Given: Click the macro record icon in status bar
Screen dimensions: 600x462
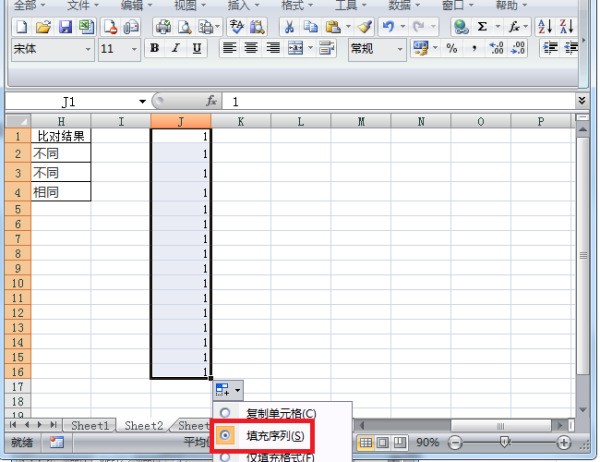Looking at the screenshot, I should coord(57,442).
